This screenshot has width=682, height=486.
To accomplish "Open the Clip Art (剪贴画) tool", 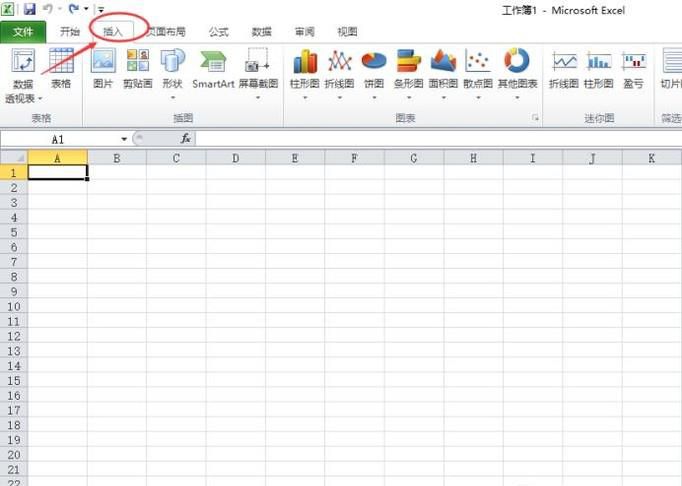I will coord(137,63).
